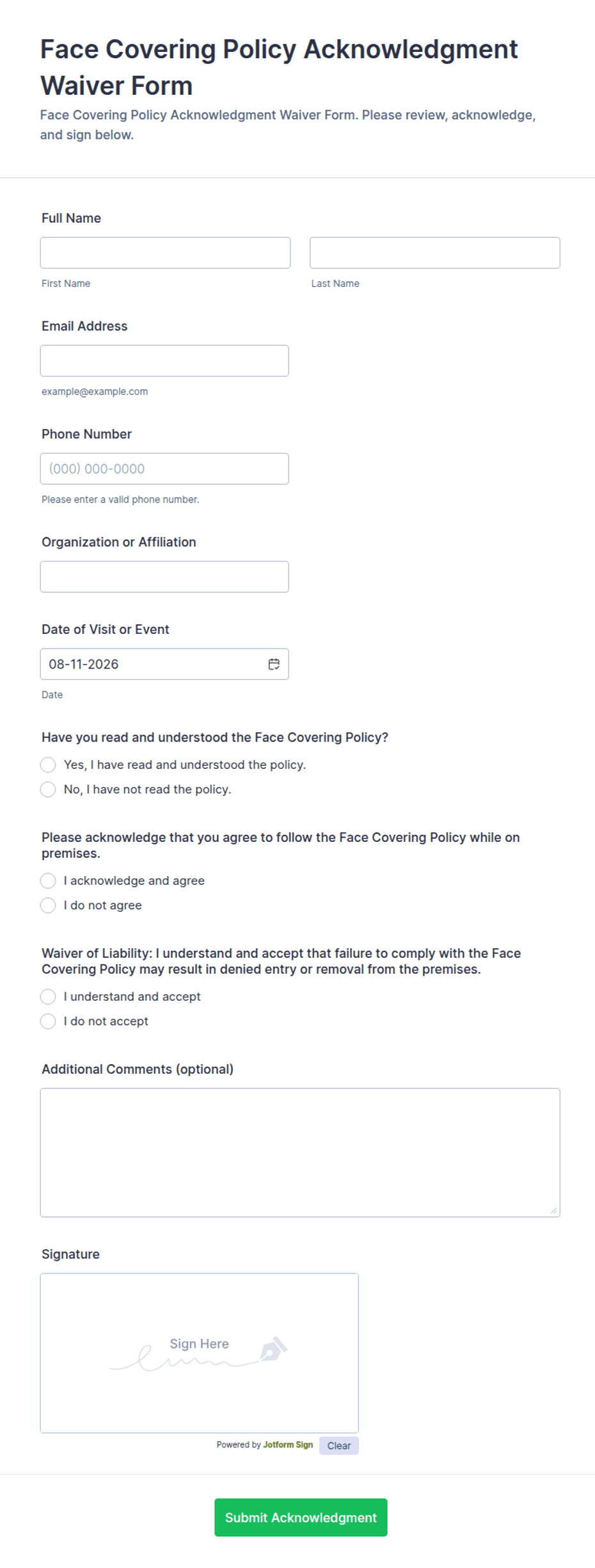Open the calendar date picker icon
The height and width of the screenshot is (1568, 595).
274,664
